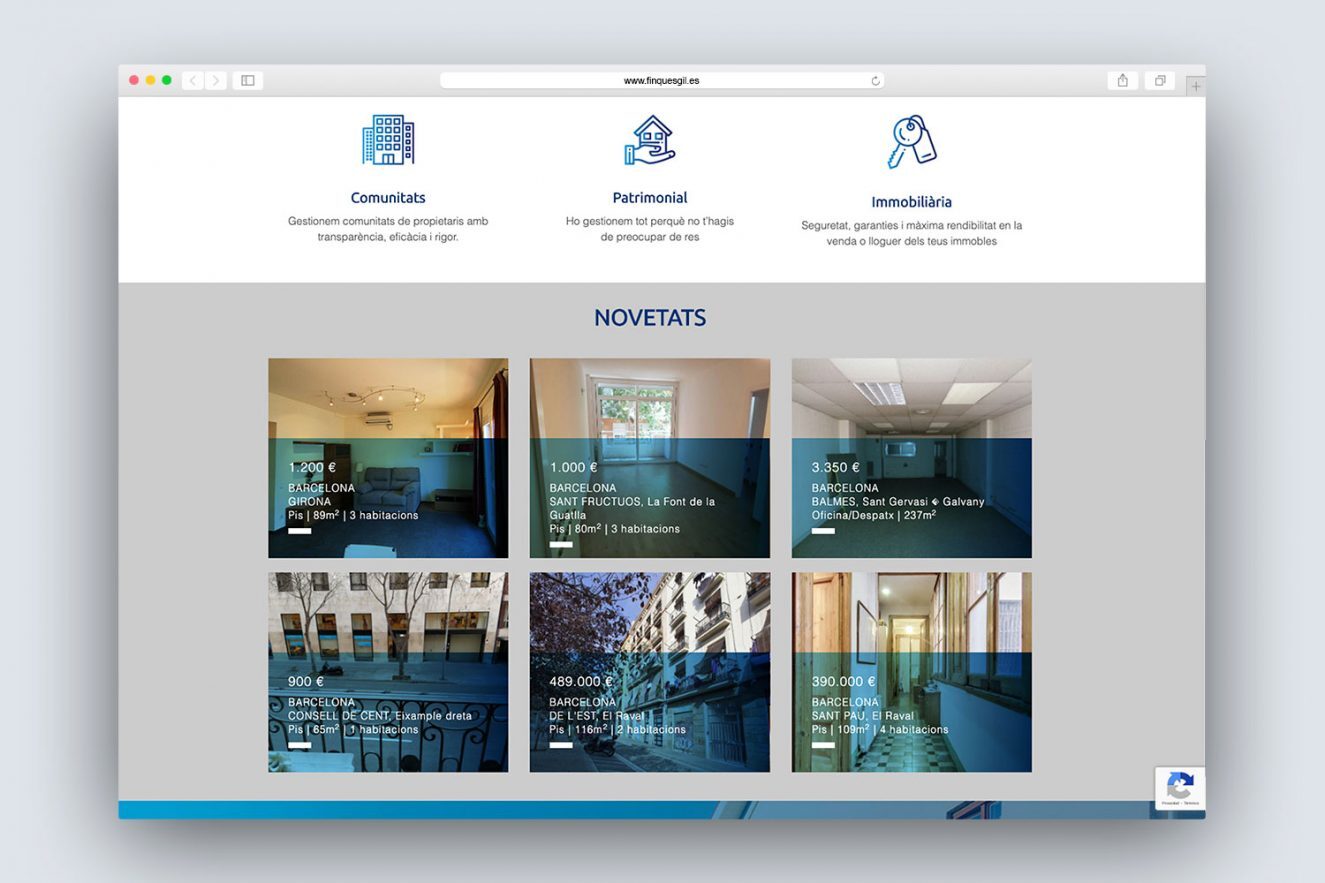Select the Comunitats building icon
The width and height of the screenshot is (1325, 883).
pyautogui.click(x=388, y=140)
